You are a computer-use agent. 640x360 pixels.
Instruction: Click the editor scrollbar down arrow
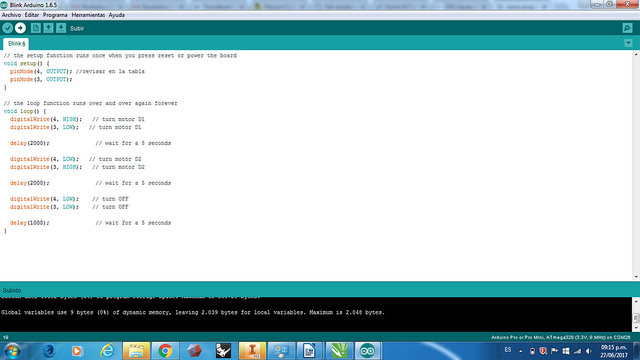coord(636,277)
